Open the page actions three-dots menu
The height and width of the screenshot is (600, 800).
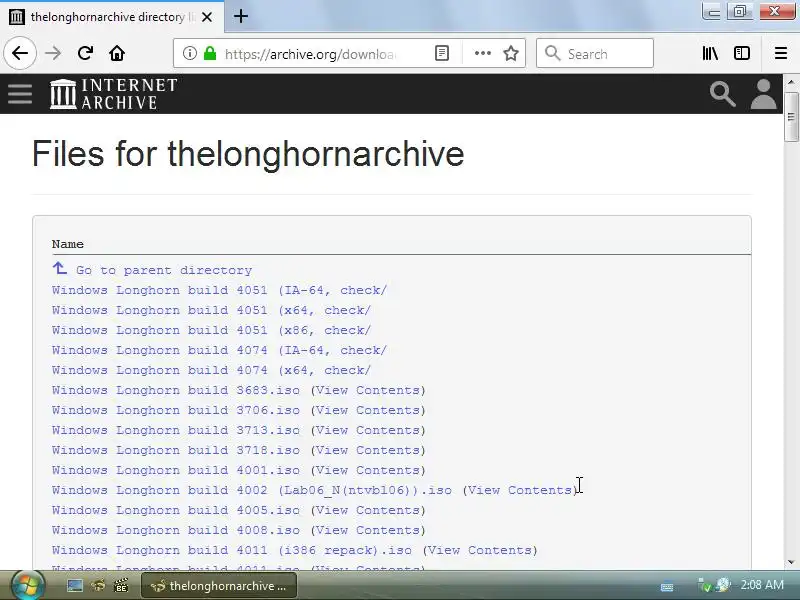point(483,53)
